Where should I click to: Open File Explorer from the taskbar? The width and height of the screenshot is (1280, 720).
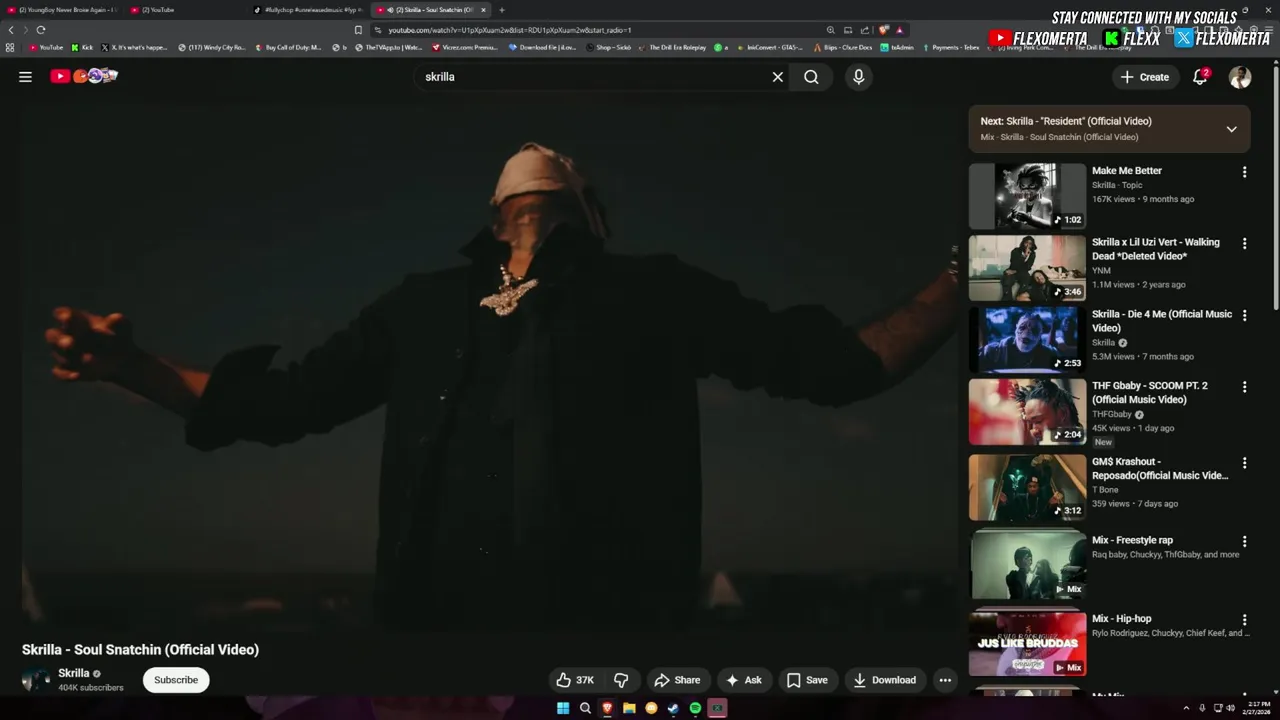(x=629, y=708)
